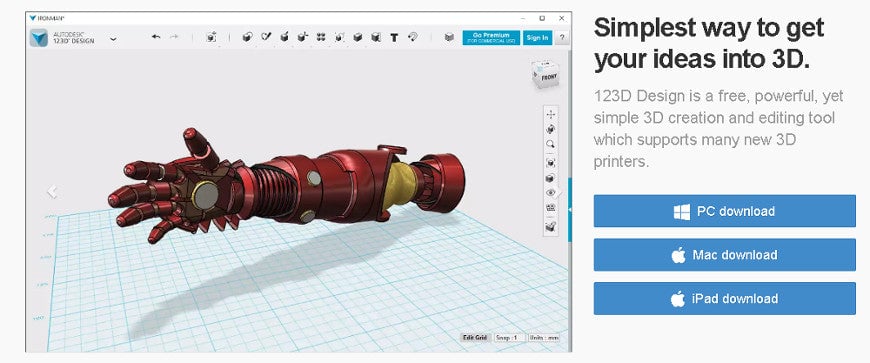The width and height of the screenshot is (870, 363).
Task: Open the Sketch tool icon
Action: click(x=266, y=37)
